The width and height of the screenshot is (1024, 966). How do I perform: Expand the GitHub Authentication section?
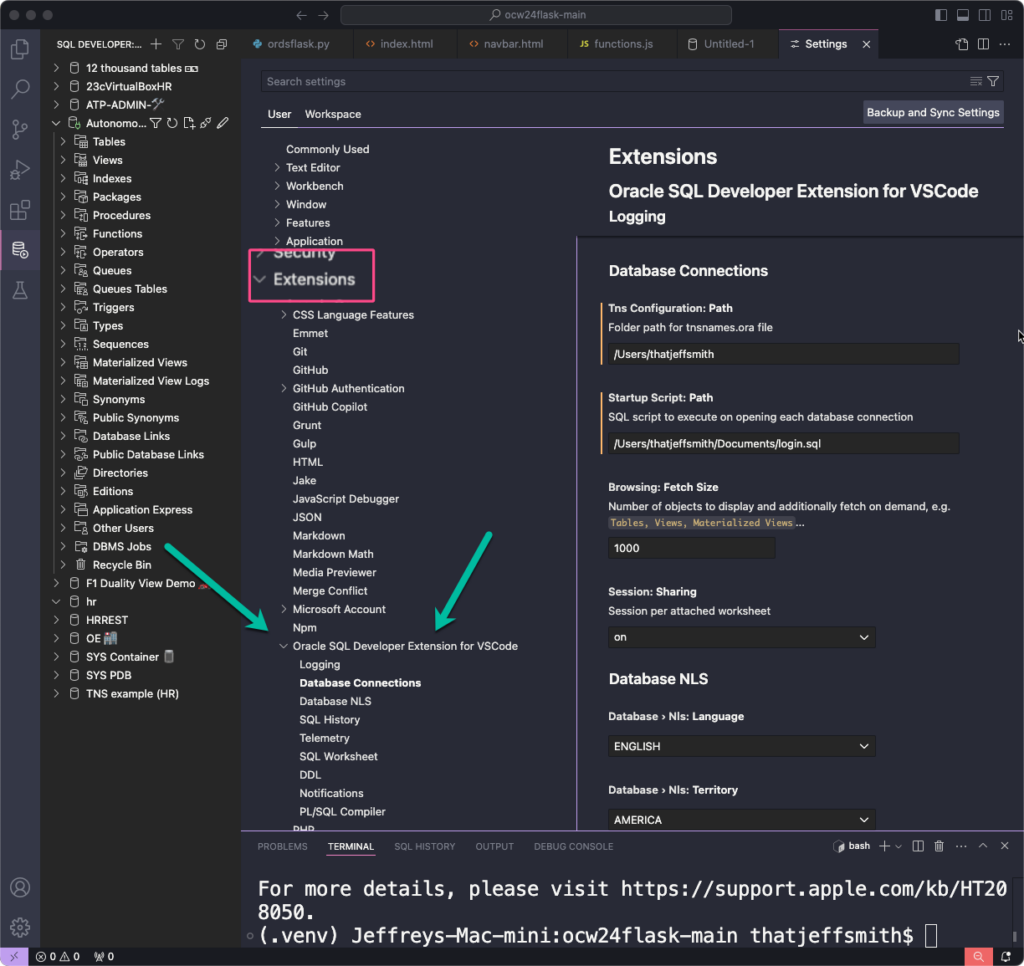[x=283, y=388]
